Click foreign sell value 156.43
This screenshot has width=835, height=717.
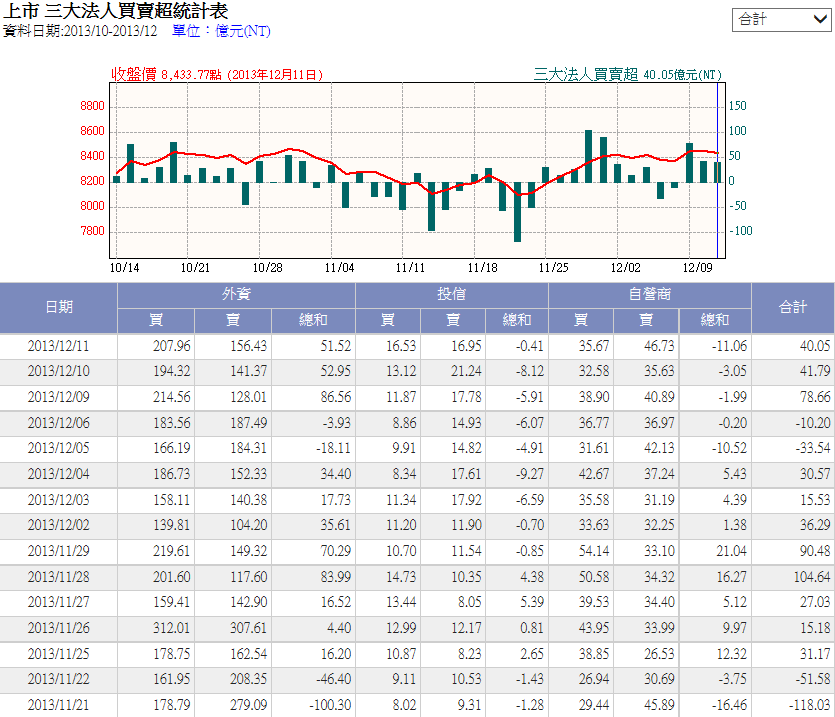coord(248,346)
